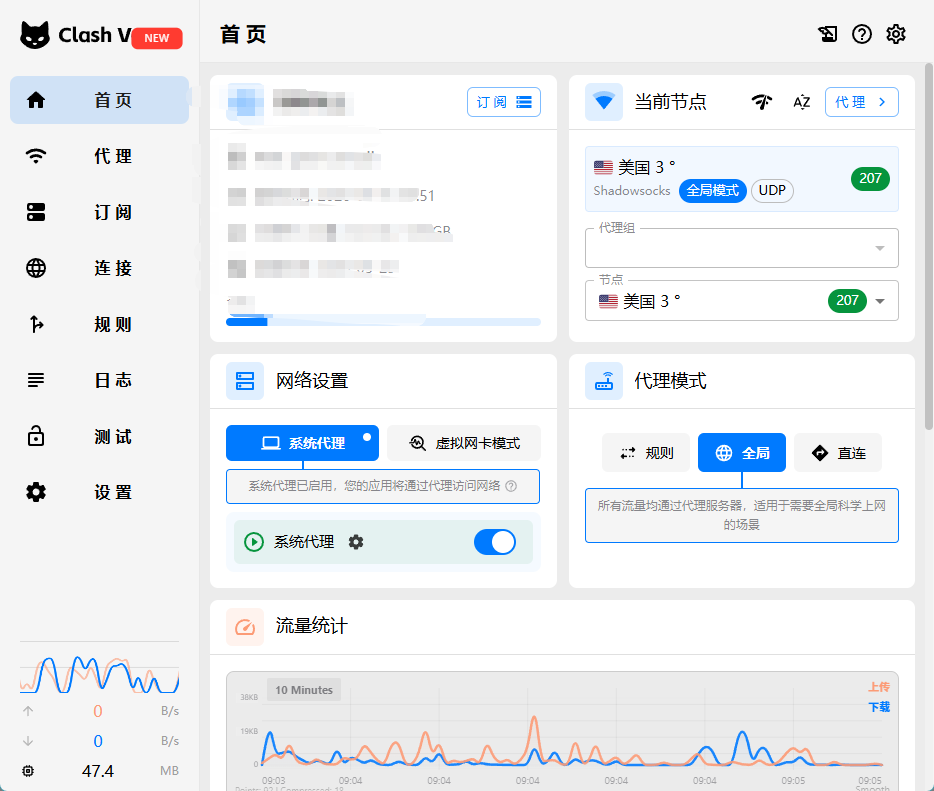
Task: Click the 207 latency badge on node card
Action: coord(870,179)
